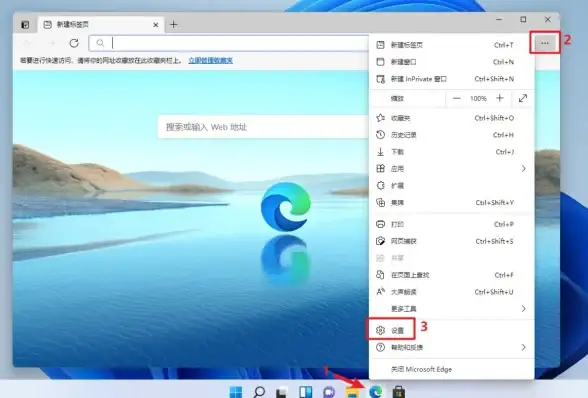Viewport: 588px width, 398px height.
Task: Add a new tab with the plus button
Action: 173,25
